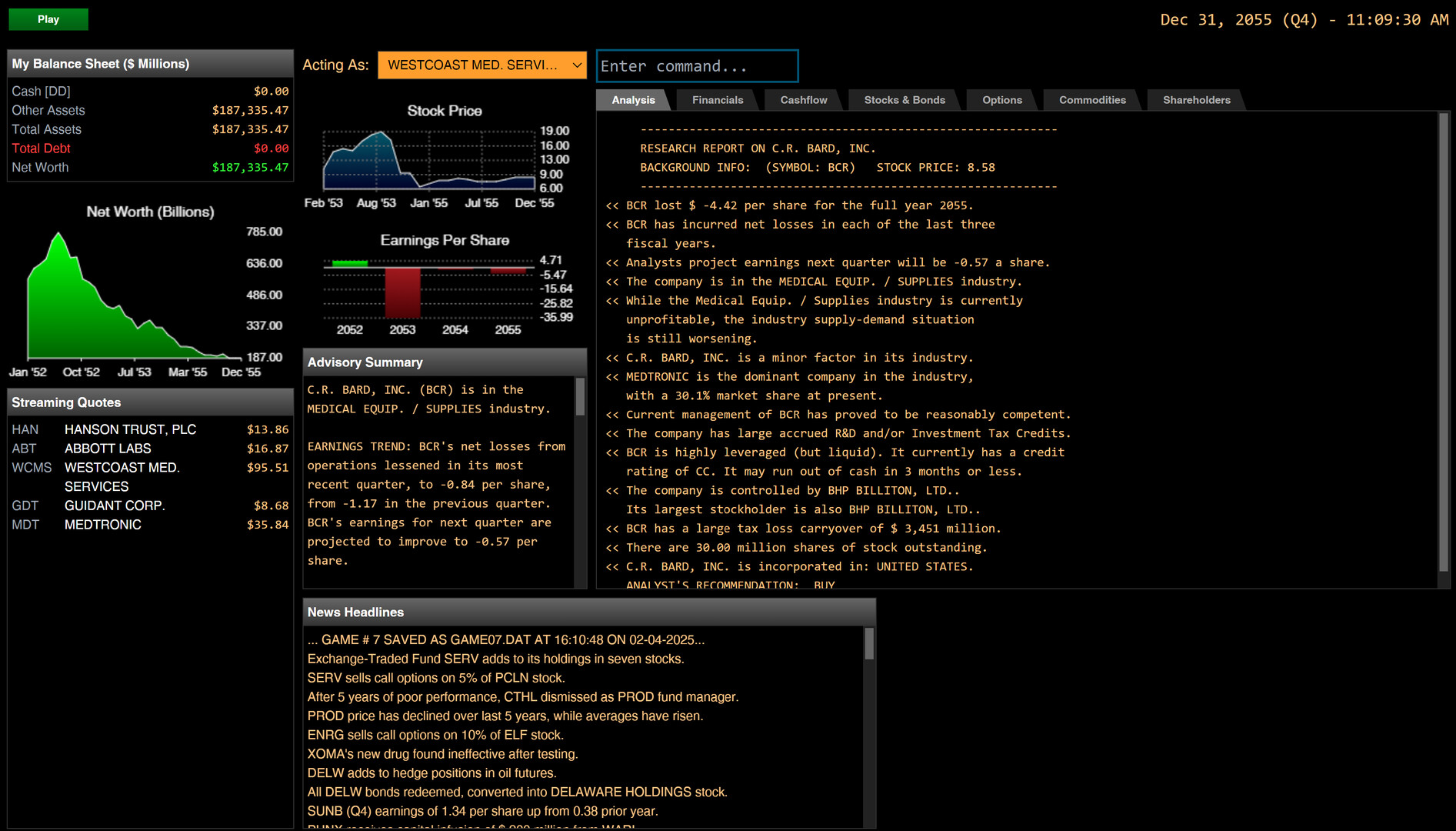The width and height of the screenshot is (1456, 831).
Task: Click the EARNINGS TREND advisory paragraph
Action: point(436,503)
